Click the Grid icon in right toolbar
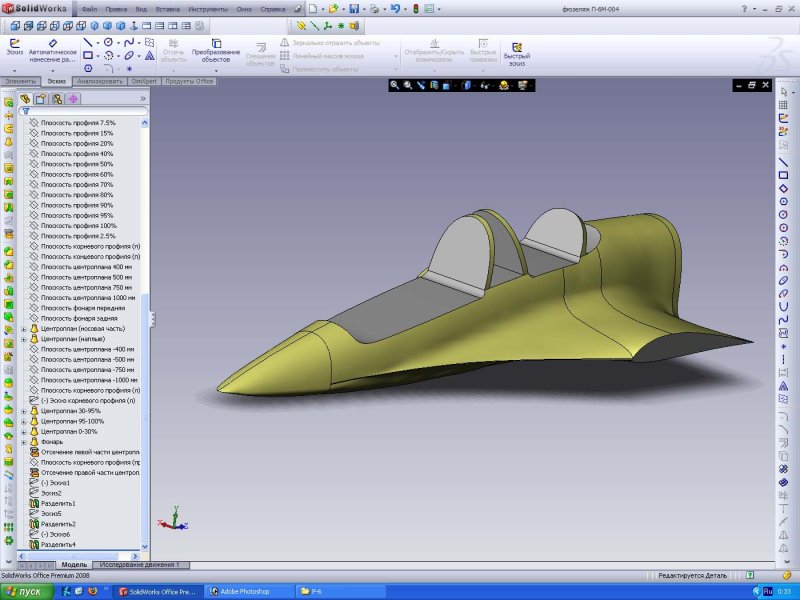The width and height of the screenshot is (800, 600). click(783, 105)
